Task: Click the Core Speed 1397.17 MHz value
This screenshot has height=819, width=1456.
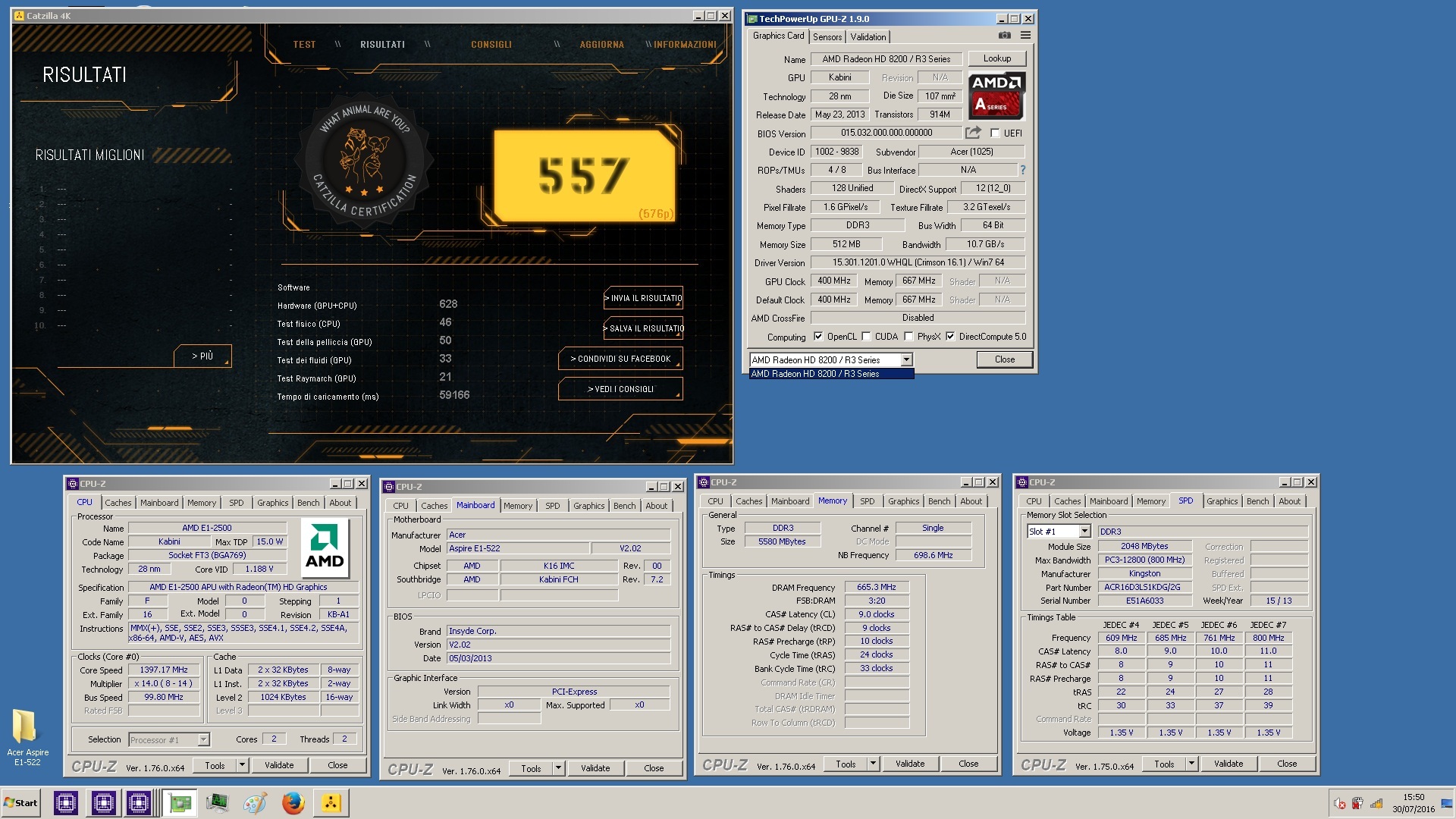Action: 164,670
